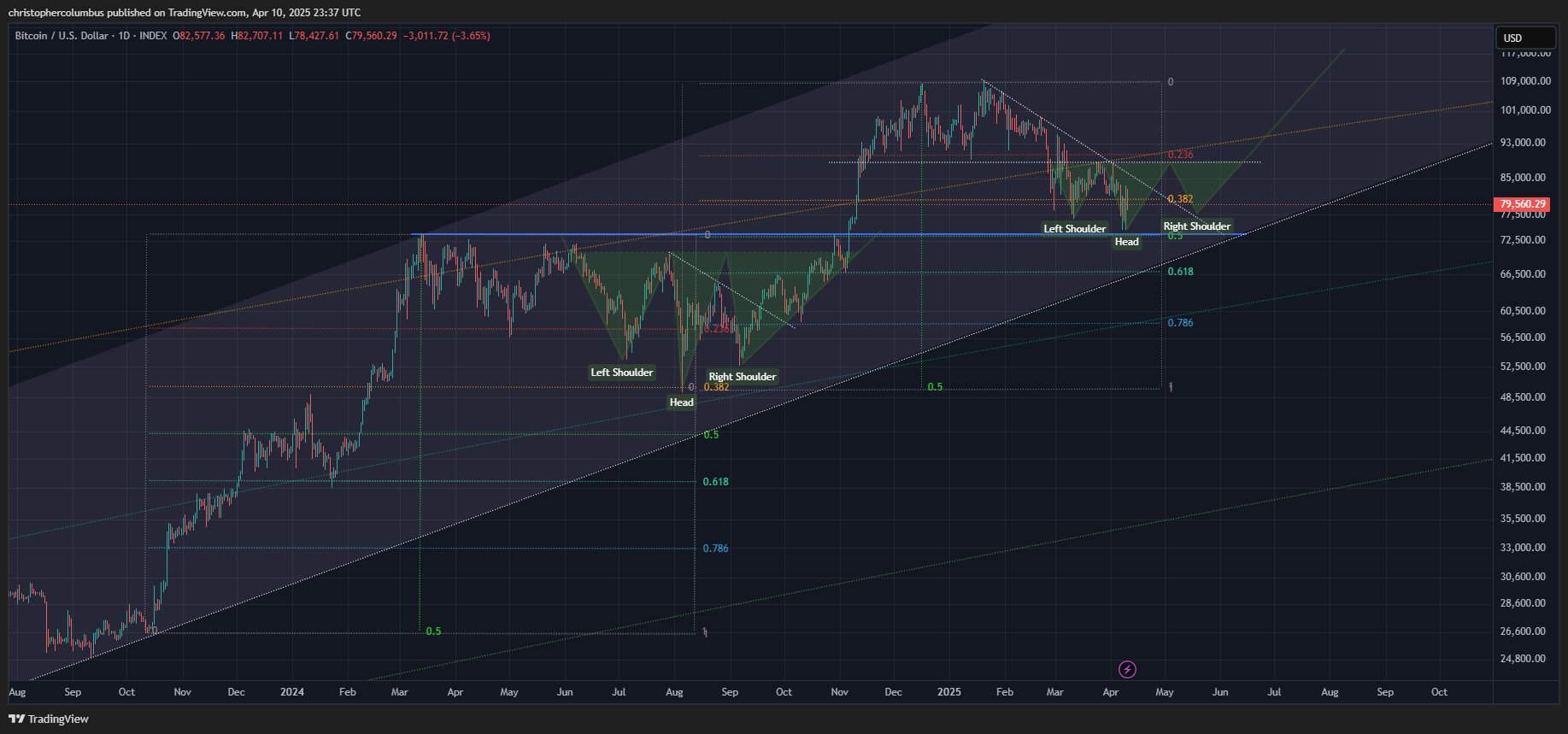The image size is (1568, 734).
Task: Select the 2025 pattern's Left Shoulder label
Action: (x=1075, y=229)
